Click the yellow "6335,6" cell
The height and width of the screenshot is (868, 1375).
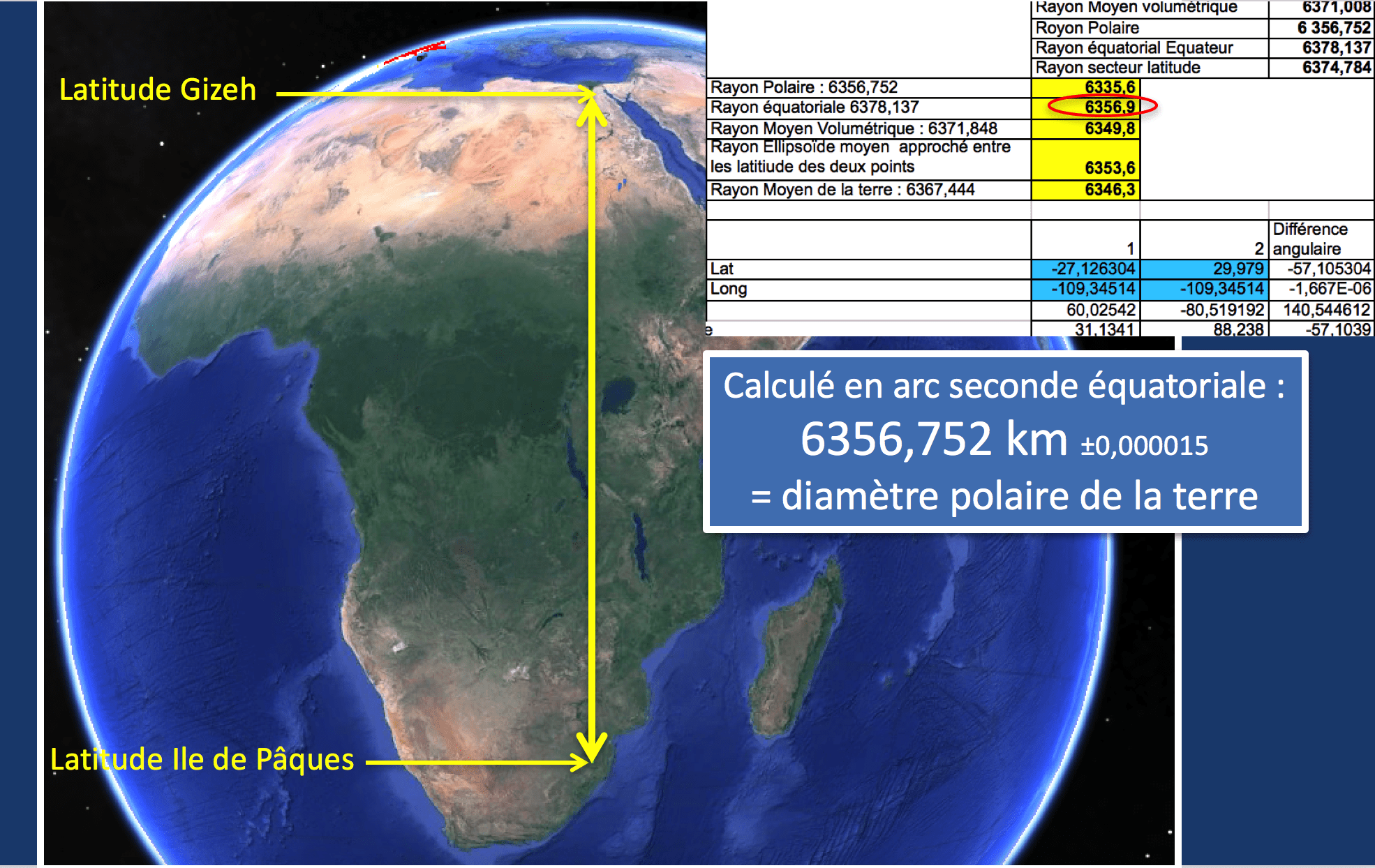(x=1085, y=87)
